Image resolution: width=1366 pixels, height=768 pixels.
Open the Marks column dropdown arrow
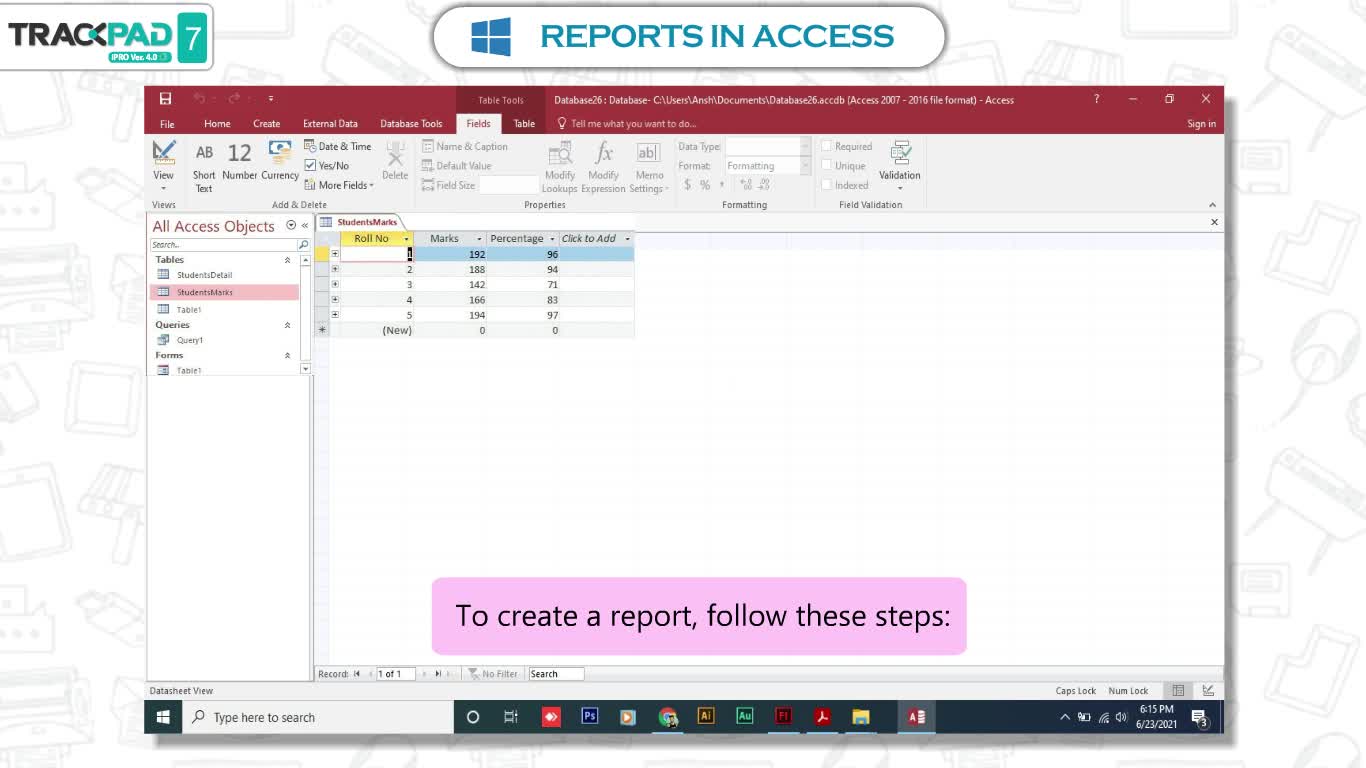[x=479, y=239]
